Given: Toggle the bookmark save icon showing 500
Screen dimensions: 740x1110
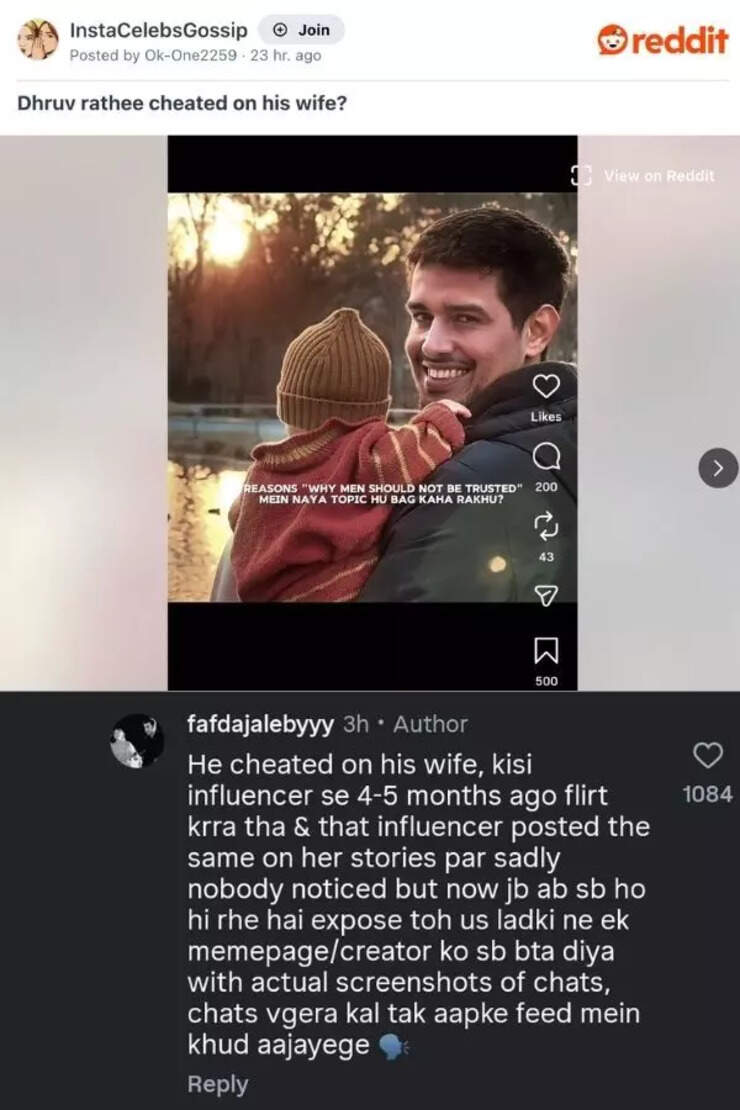Looking at the screenshot, I should 545,651.
